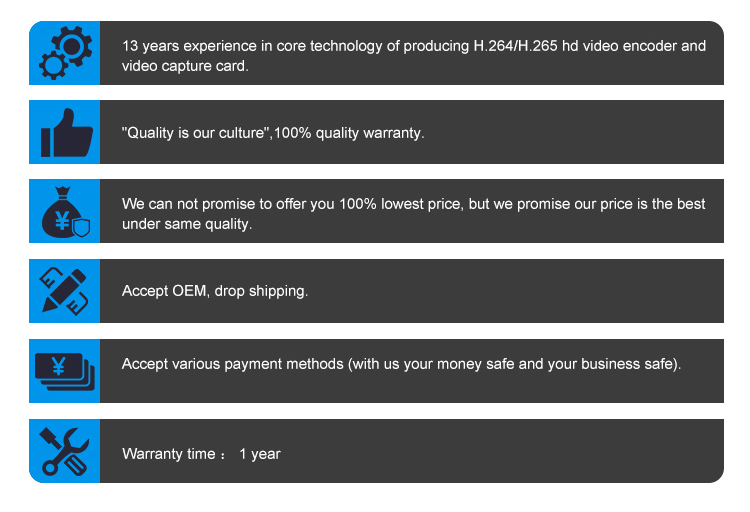Viewport: 750px width, 512px height.
Task: Click the pencil and ruler icon
Action: 64,290
